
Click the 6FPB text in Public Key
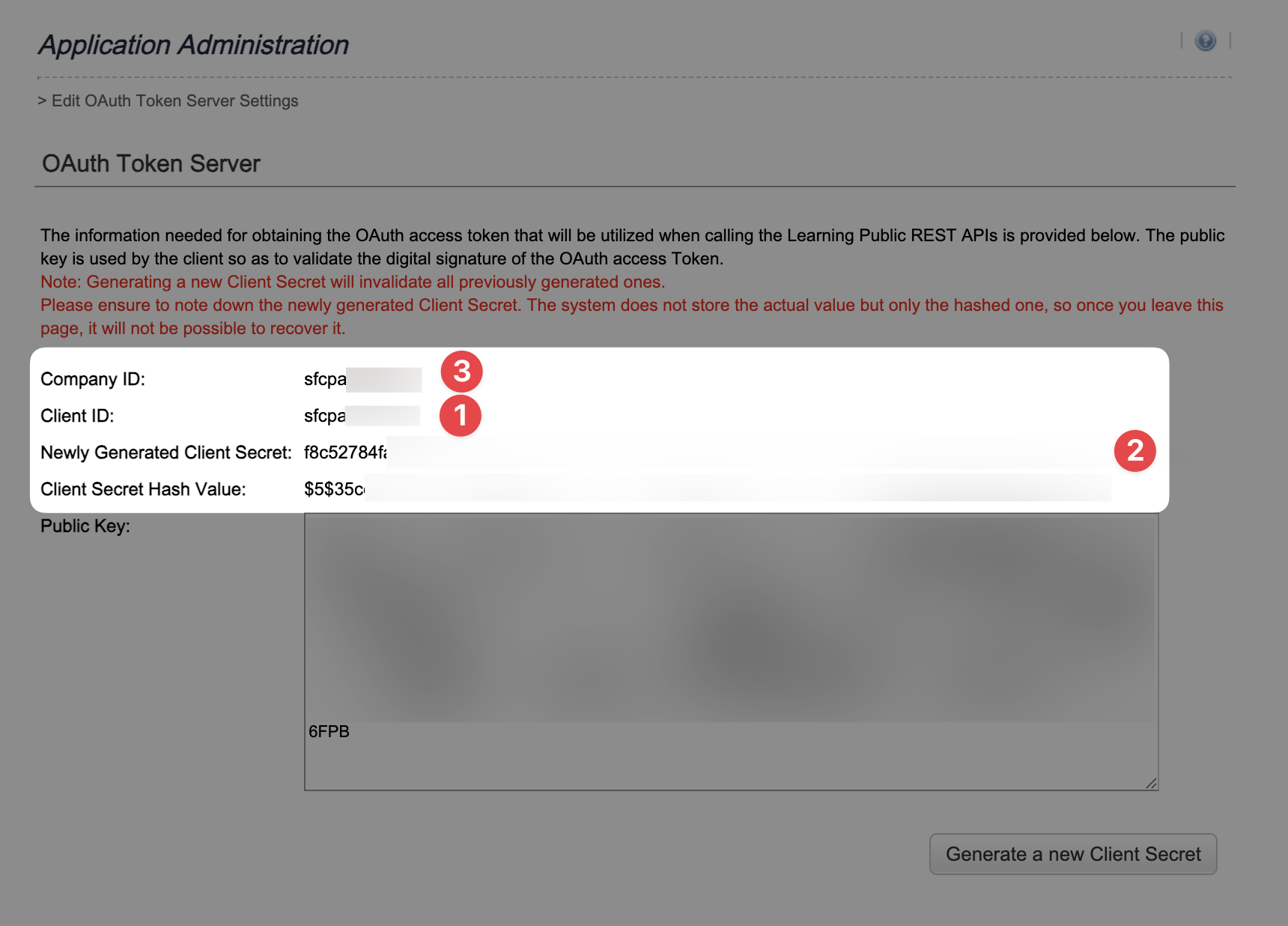(329, 732)
